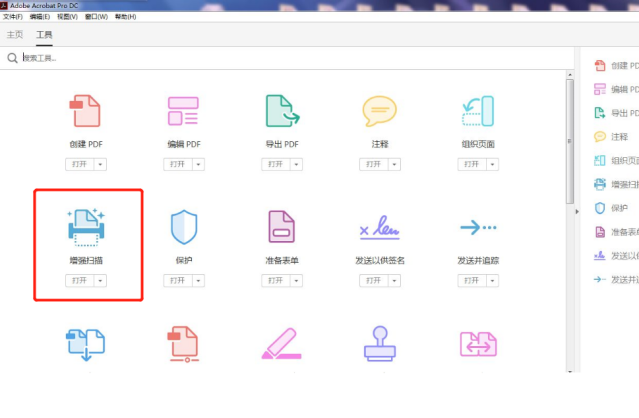639x418 pixels.
Task: Select the 编辑 PDF tool icon
Action: 183,111
